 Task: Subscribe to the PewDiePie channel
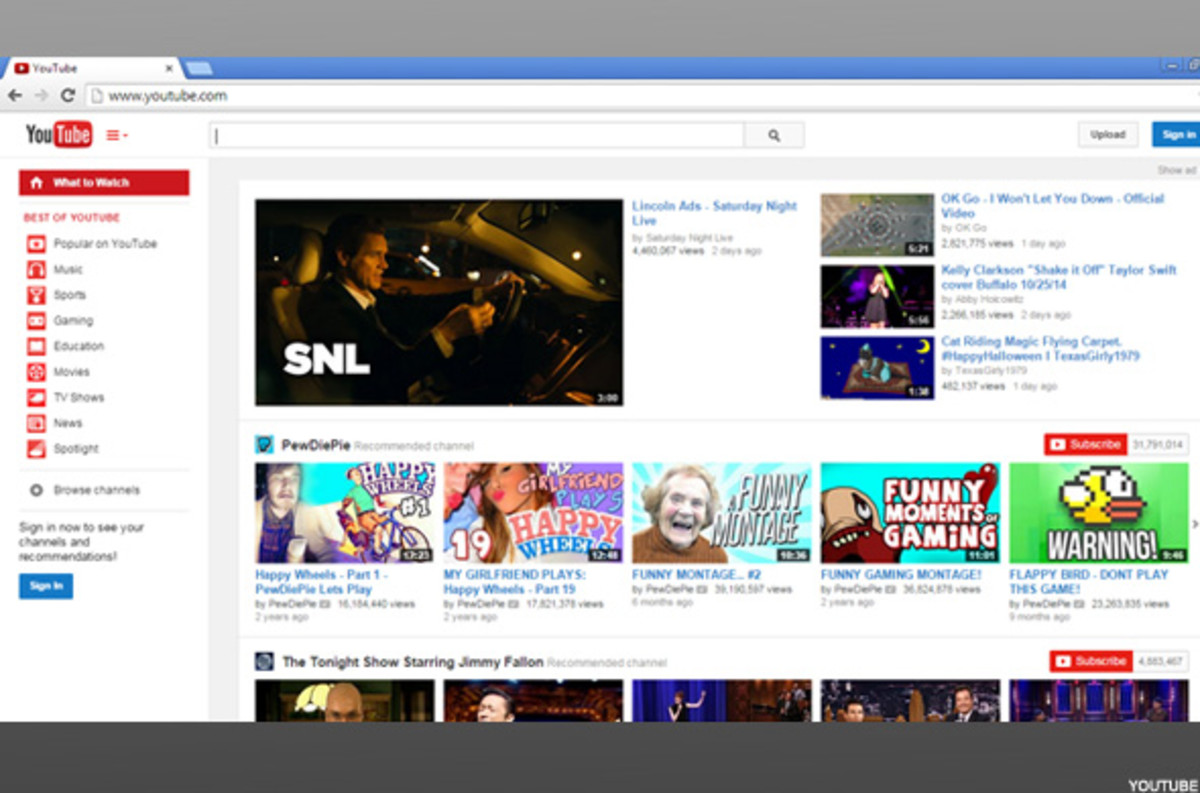[1085, 444]
